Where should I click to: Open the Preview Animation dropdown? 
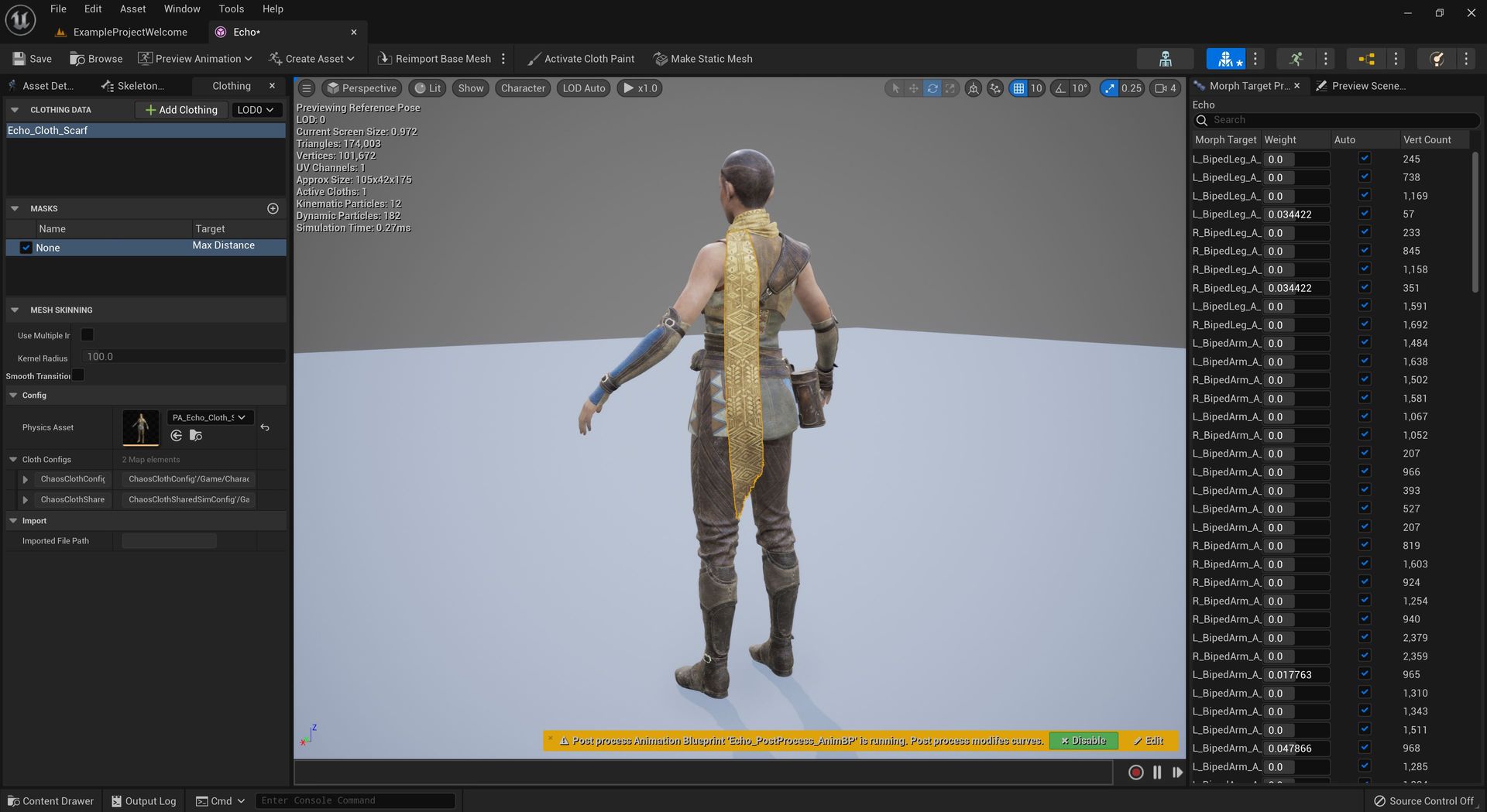(194, 58)
